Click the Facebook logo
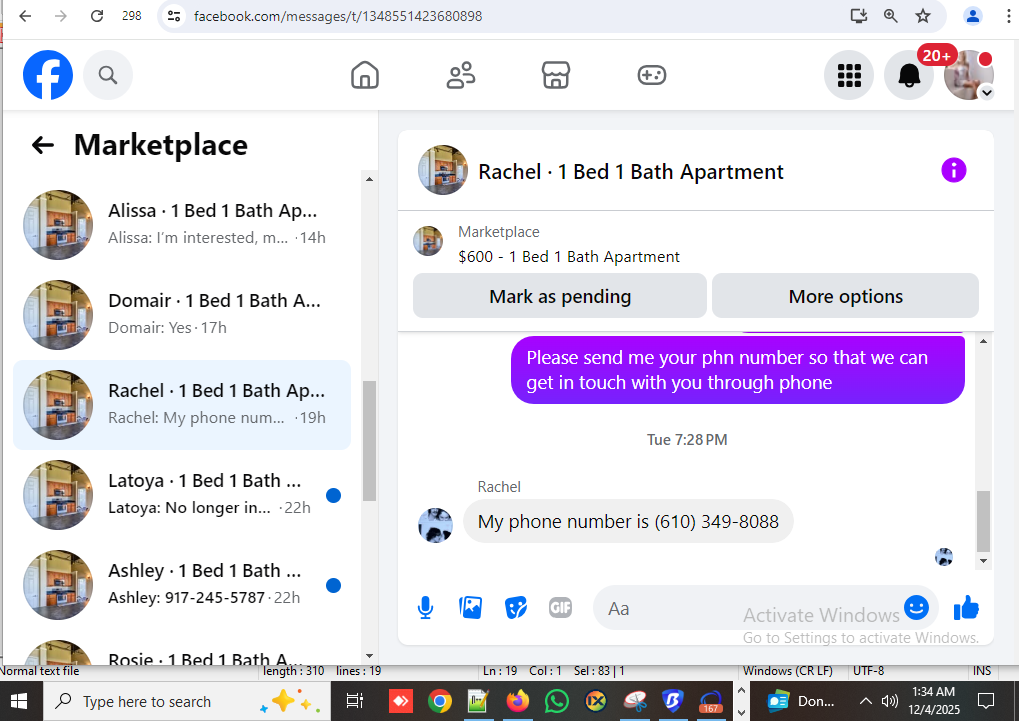1019x721 pixels. 48,75
